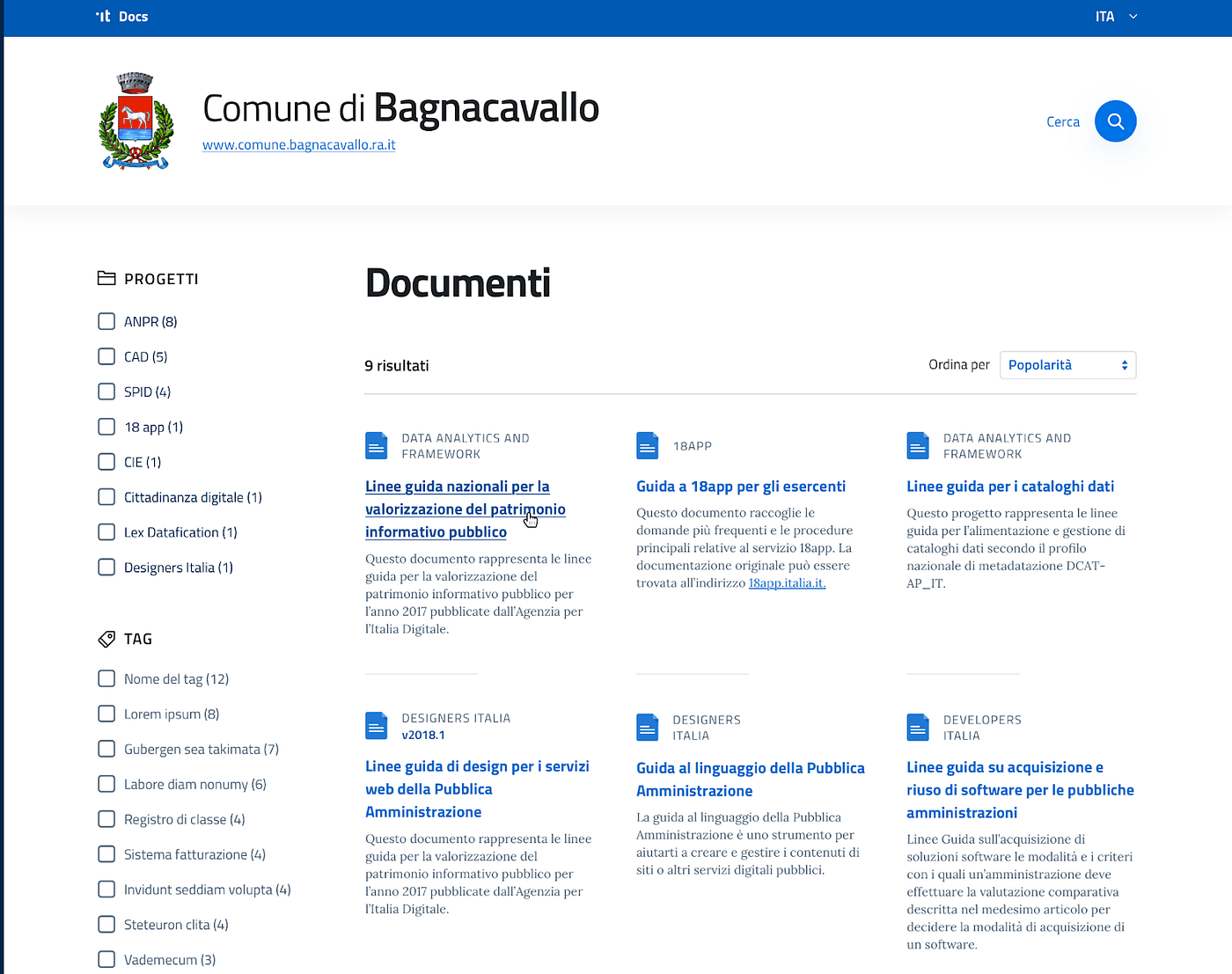
Task: Click document icon beside Designers Italia v2018.1
Action: pyautogui.click(x=376, y=726)
